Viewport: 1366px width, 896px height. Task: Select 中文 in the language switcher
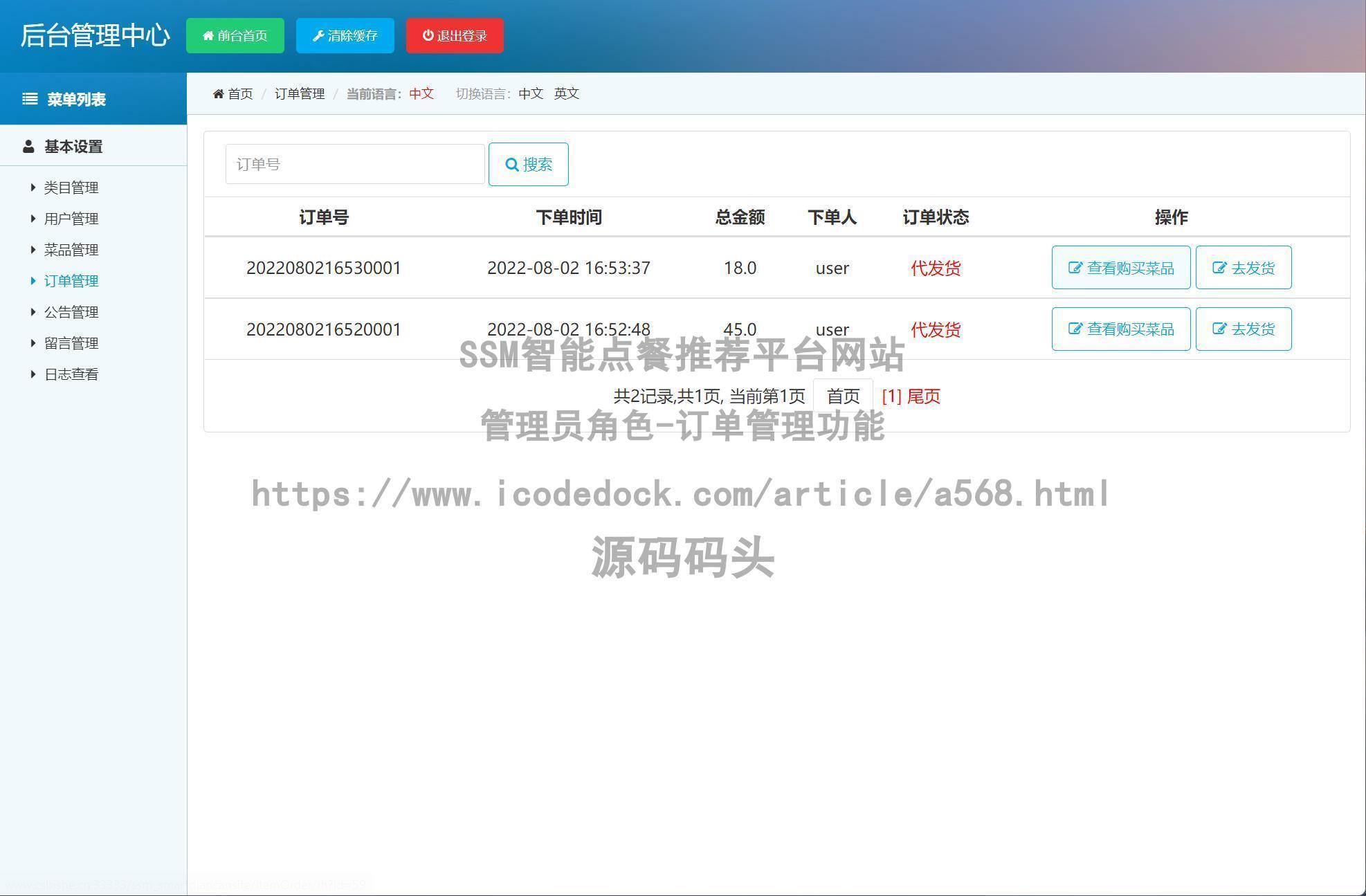click(x=530, y=93)
